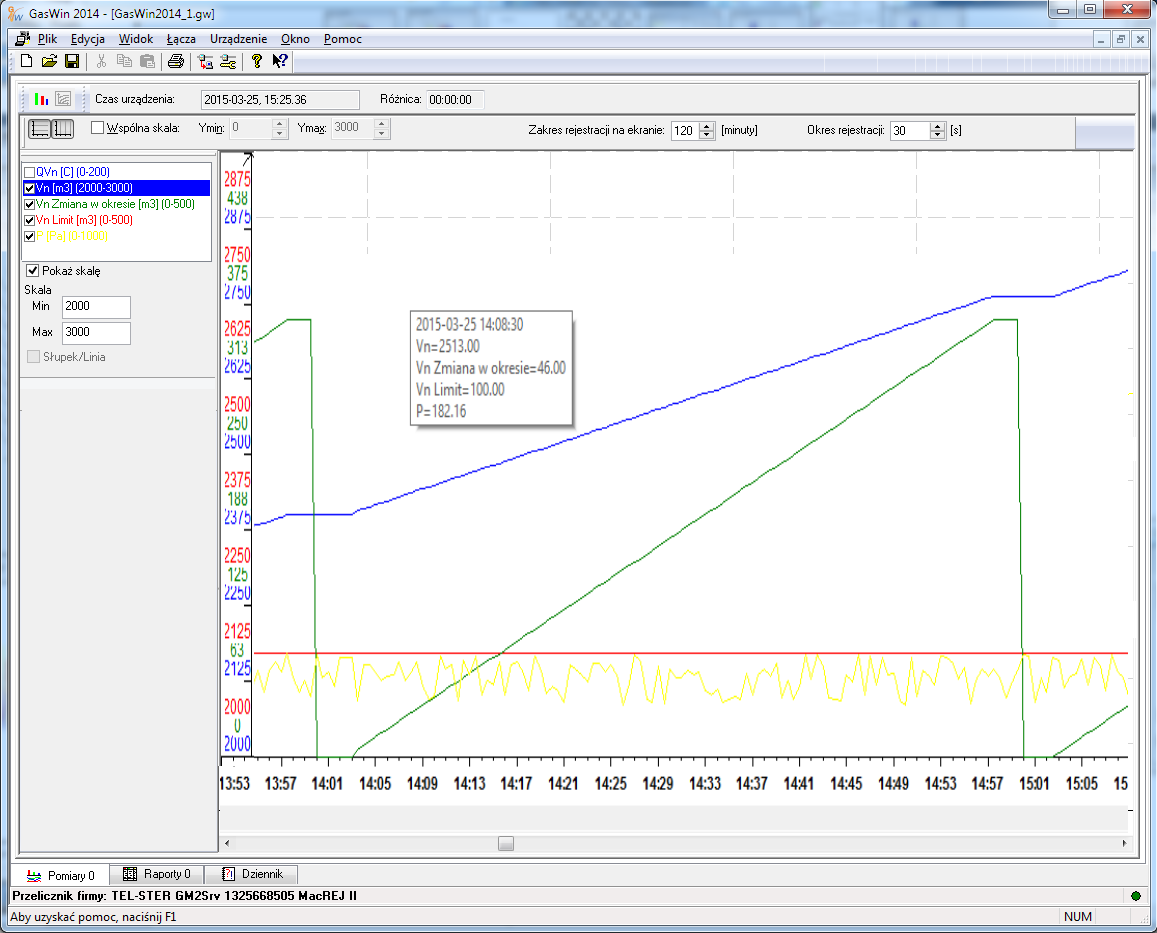Toggle vertical grid lines icon
Image resolution: width=1157 pixels, height=933 pixels.
(63, 128)
